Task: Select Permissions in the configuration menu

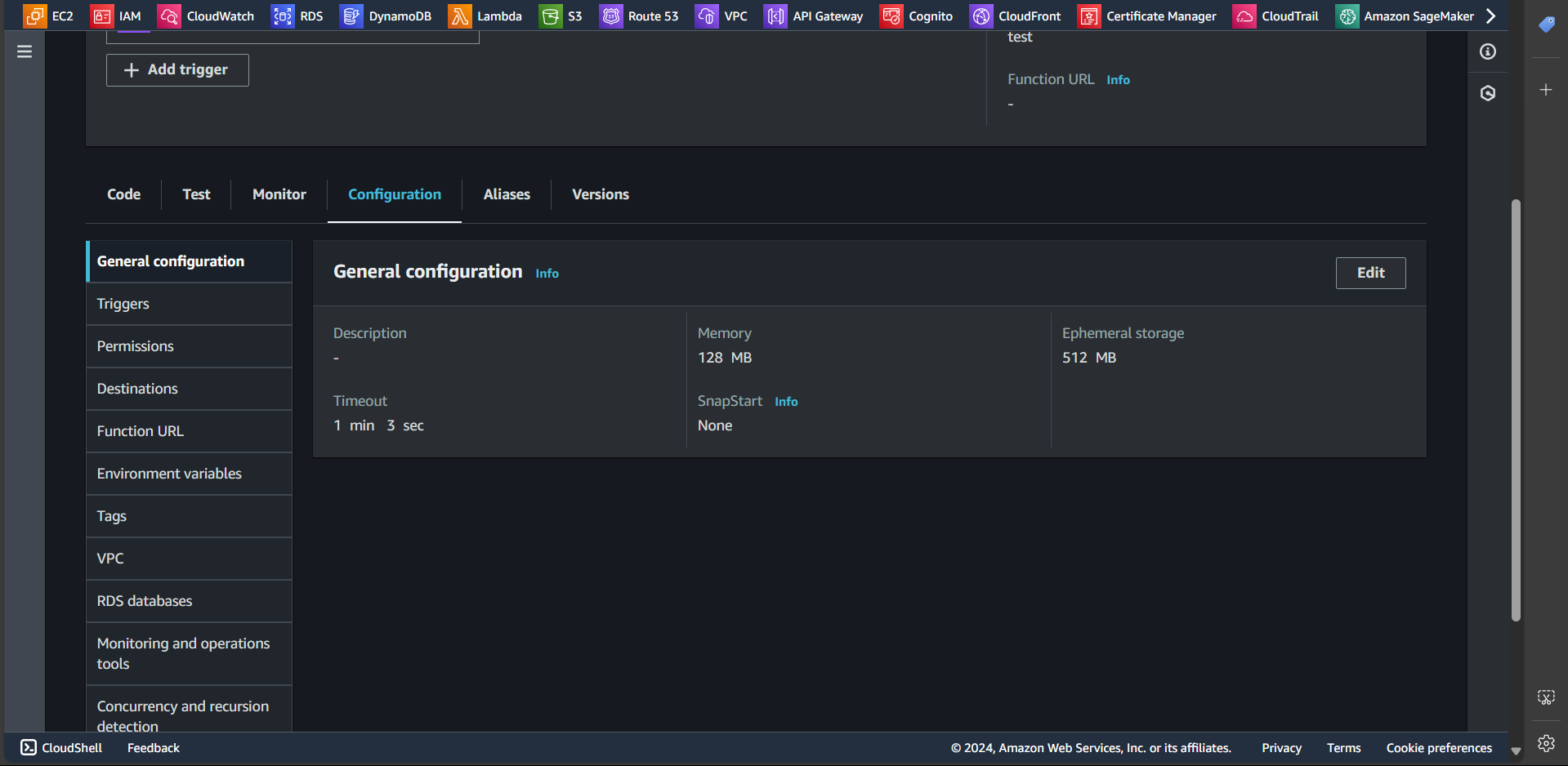Action: coord(136,346)
